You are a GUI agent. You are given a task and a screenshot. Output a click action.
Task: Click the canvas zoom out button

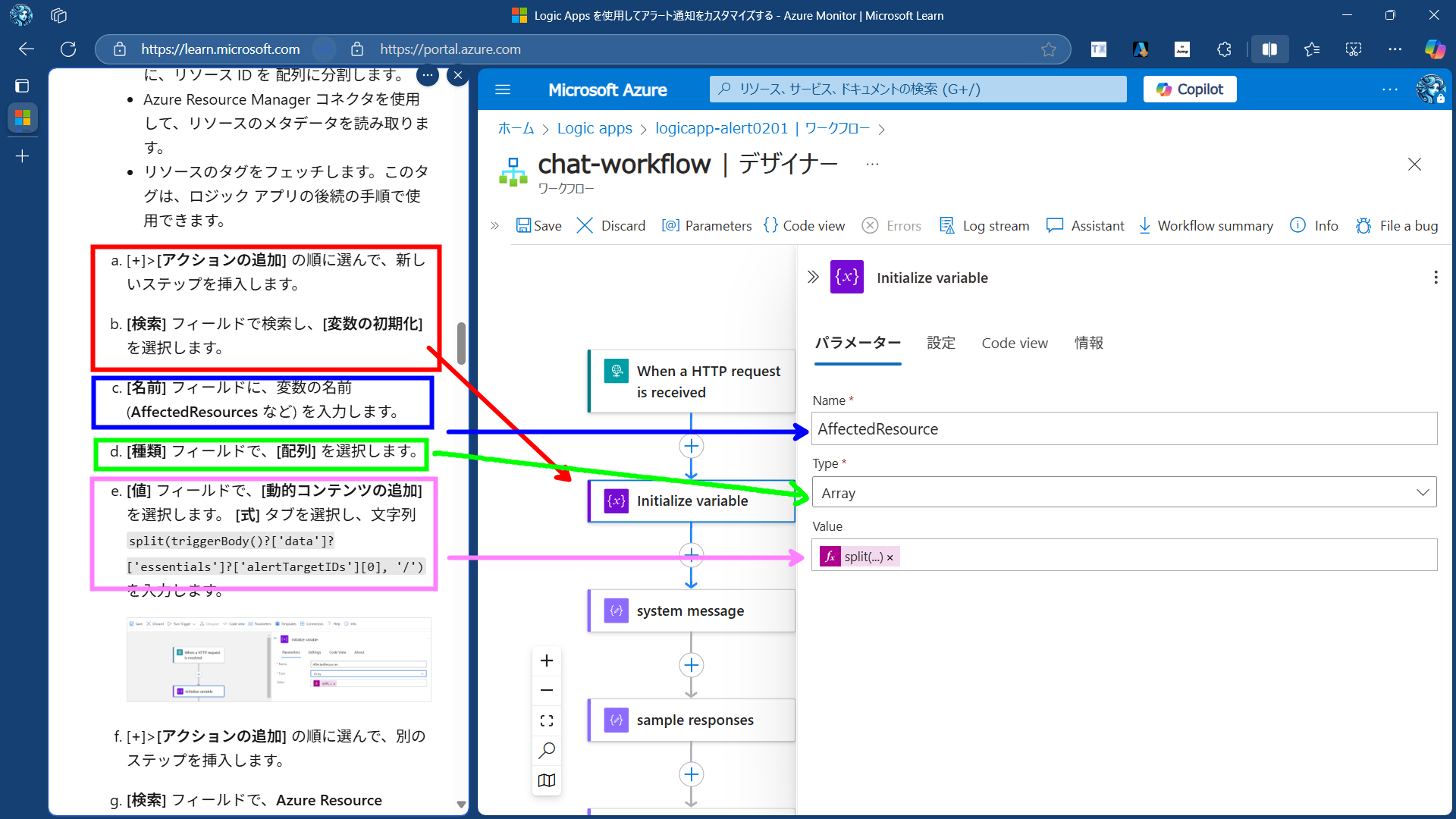[546, 690]
